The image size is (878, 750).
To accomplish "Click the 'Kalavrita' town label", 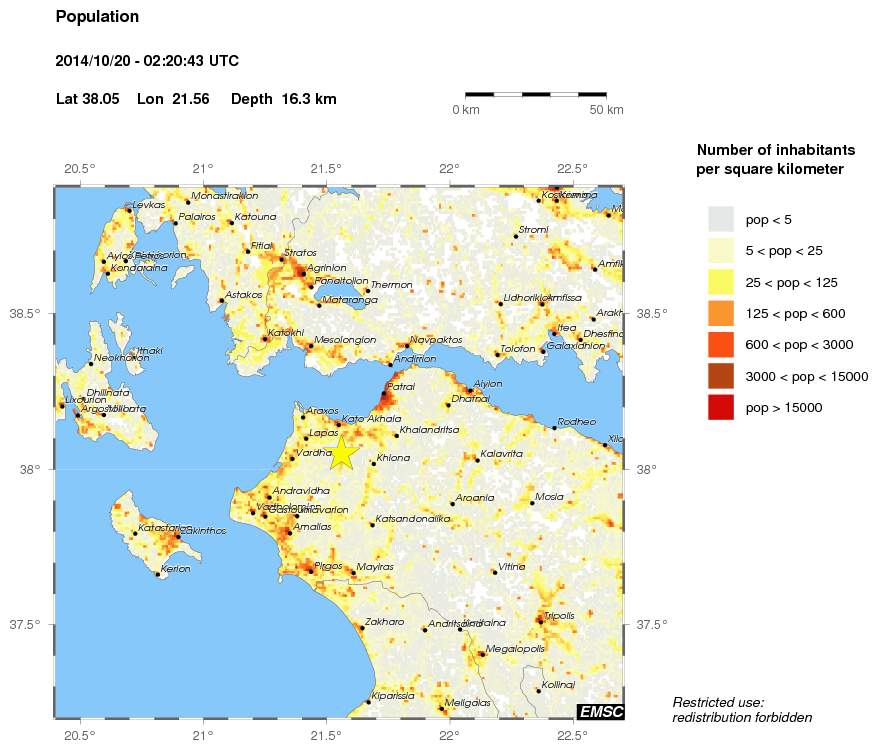I will point(502,453).
